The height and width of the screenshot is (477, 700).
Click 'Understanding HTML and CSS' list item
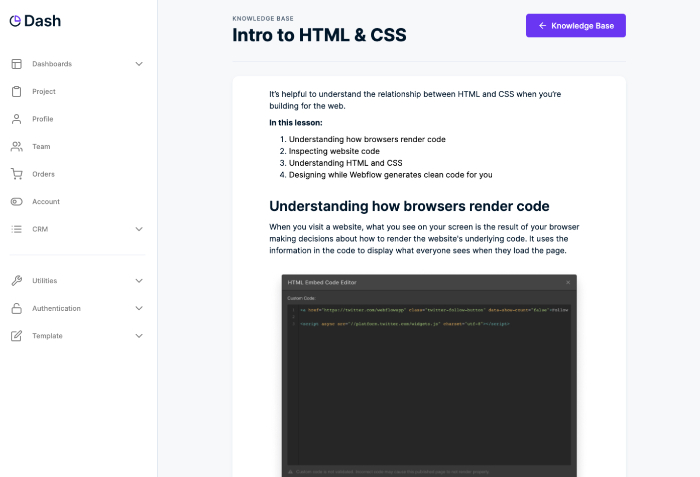pos(346,163)
